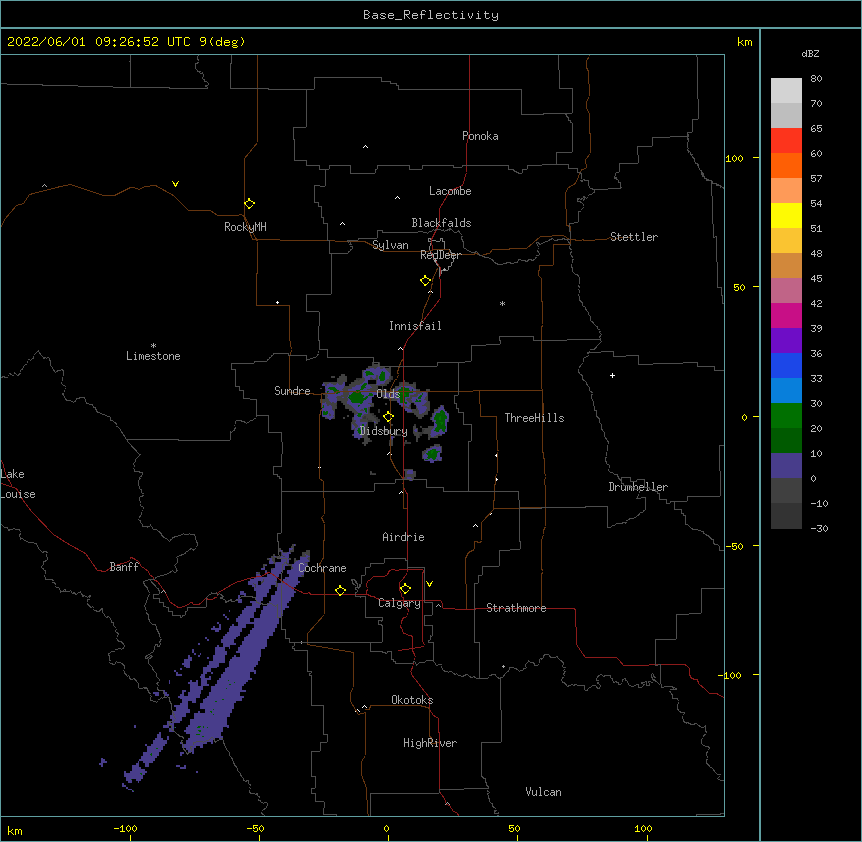Image resolution: width=862 pixels, height=842 pixels.
Task: Click the Louise label near map edge
Action: coord(18,494)
